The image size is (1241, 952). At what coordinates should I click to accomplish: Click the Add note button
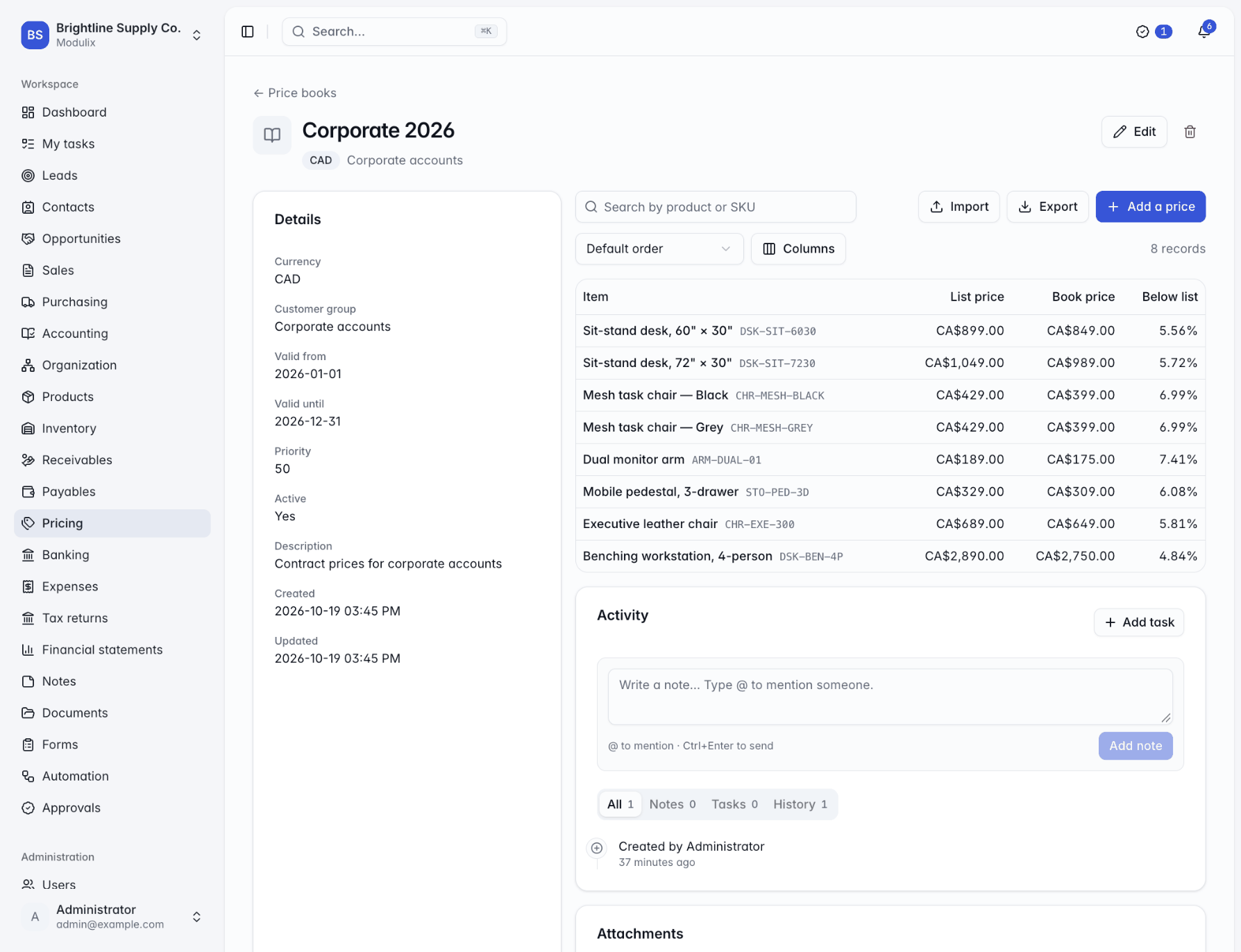(1136, 746)
